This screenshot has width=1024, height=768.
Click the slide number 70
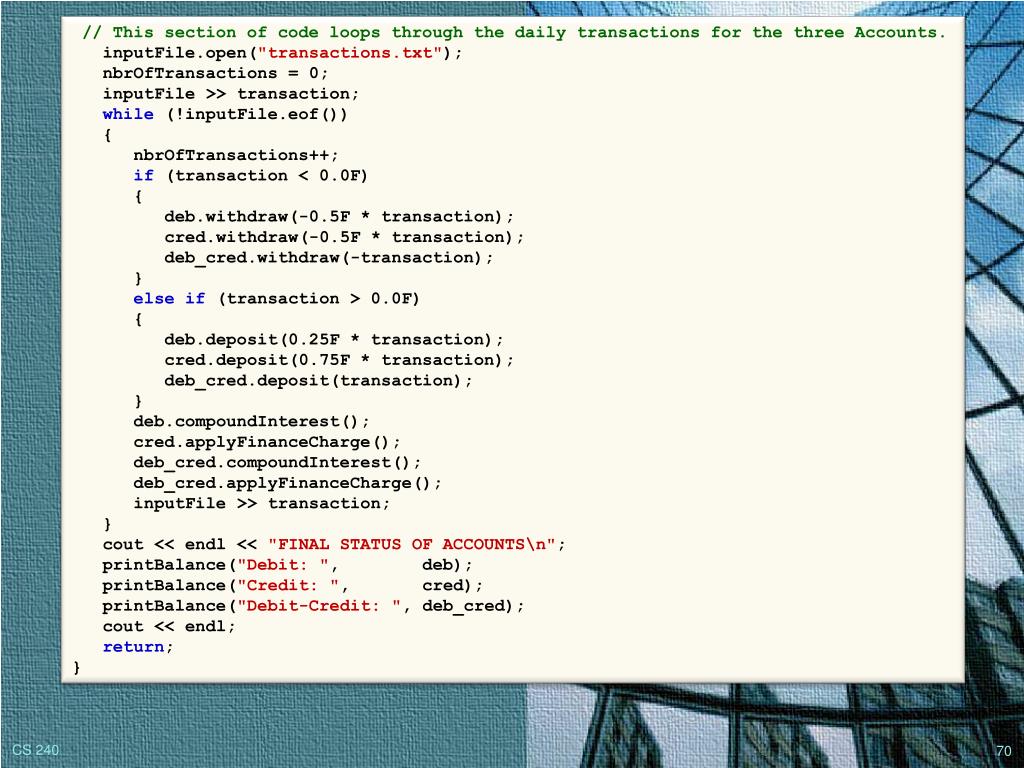1004,751
